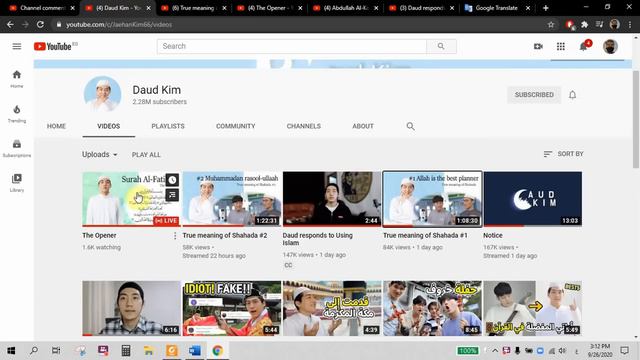Open Trending in sidebar

point(17,113)
